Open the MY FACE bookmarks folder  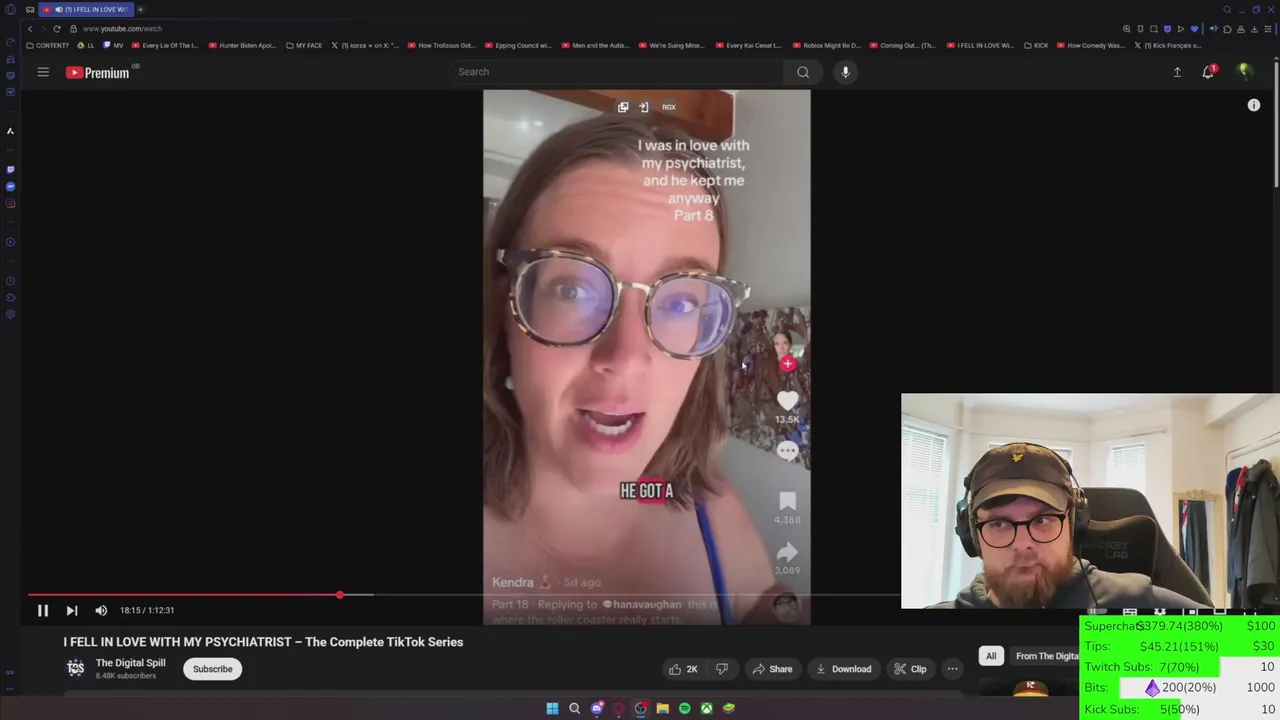[x=304, y=45]
